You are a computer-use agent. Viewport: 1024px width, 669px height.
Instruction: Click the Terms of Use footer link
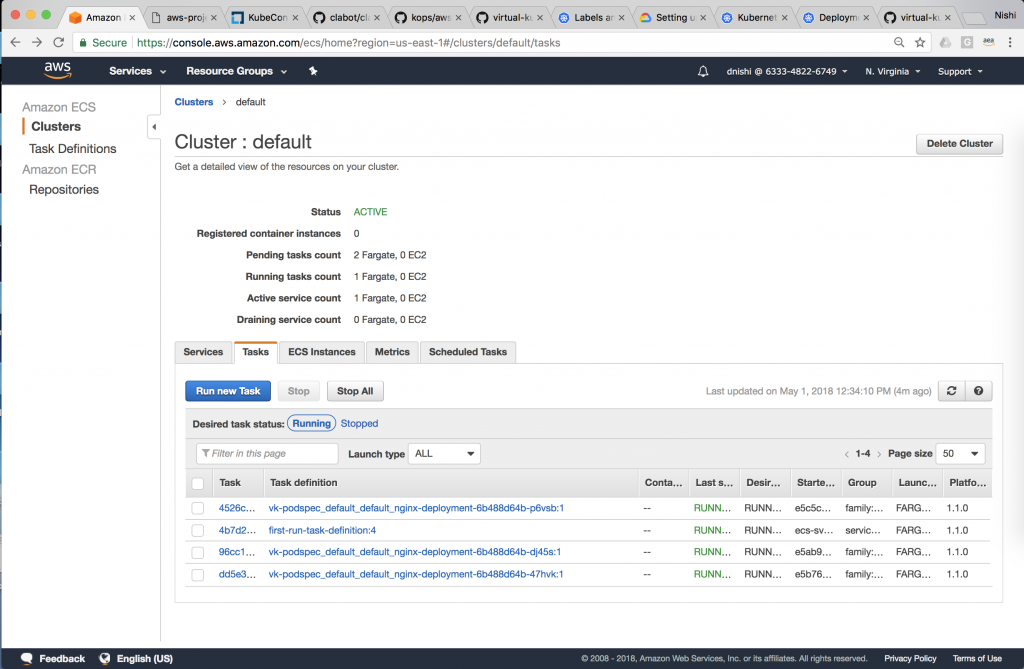[x=977, y=658]
